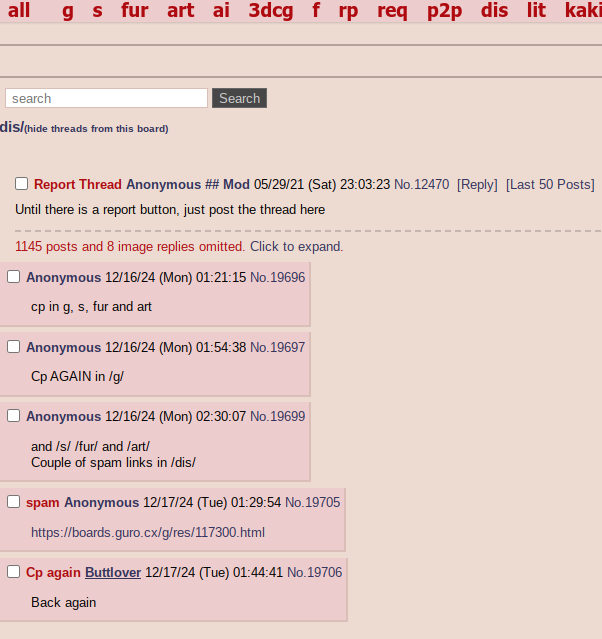Open the Last 50 Posts link

(550, 185)
